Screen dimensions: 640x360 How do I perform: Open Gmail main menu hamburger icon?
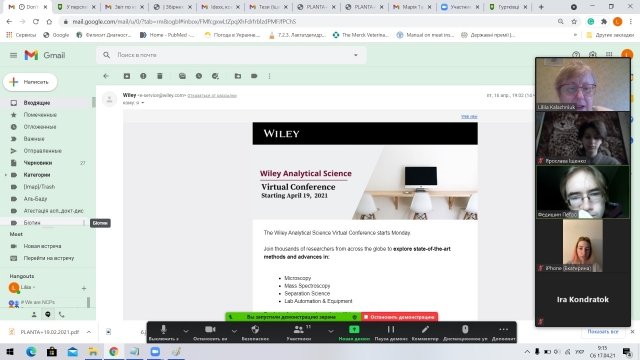click(x=13, y=55)
